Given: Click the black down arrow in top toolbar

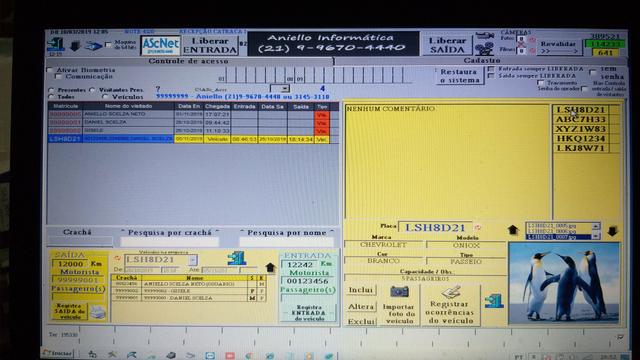Looking at the screenshot, I should coord(75,46).
